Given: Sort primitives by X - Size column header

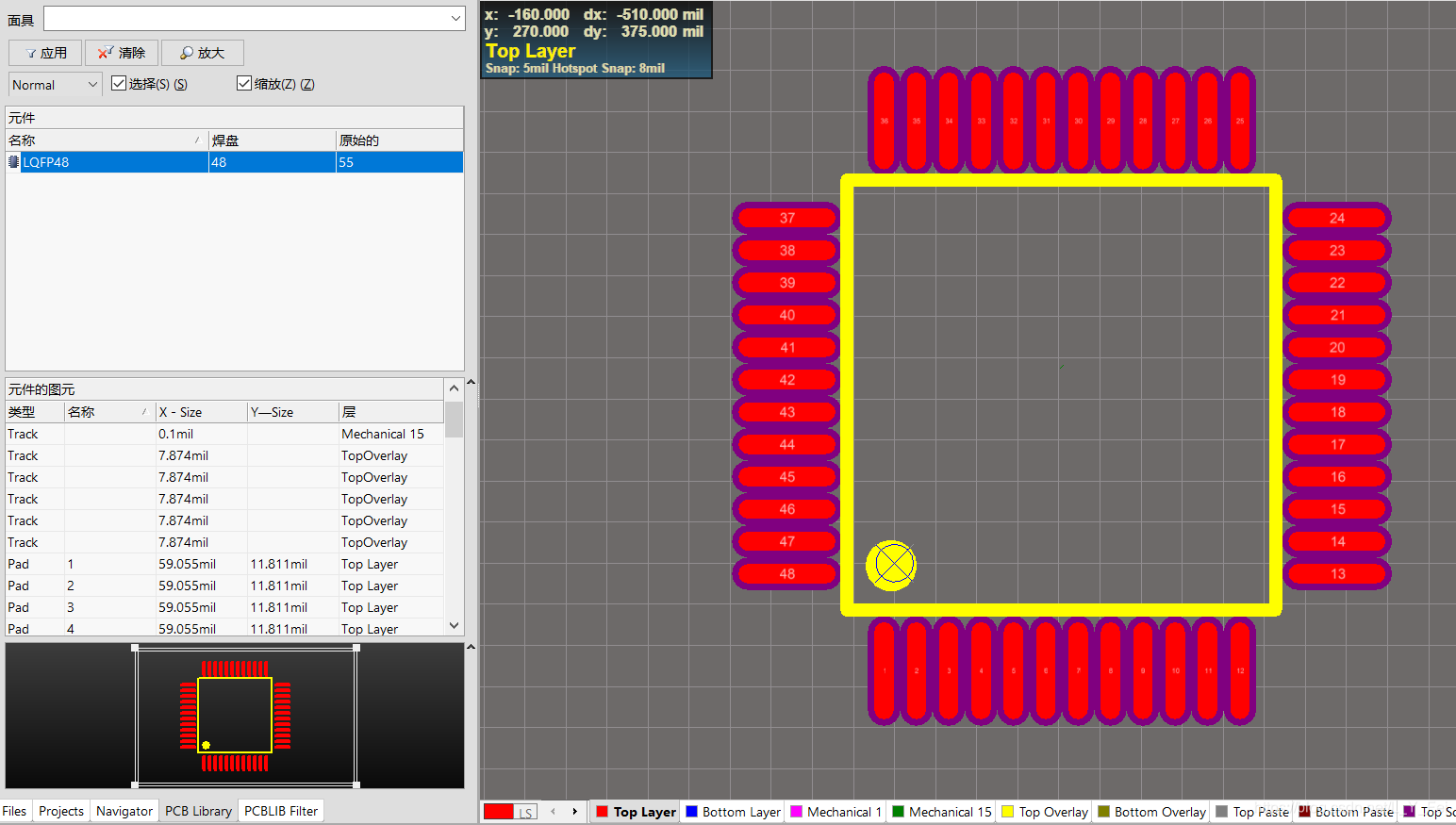Looking at the screenshot, I should pyautogui.click(x=200, y=412).
